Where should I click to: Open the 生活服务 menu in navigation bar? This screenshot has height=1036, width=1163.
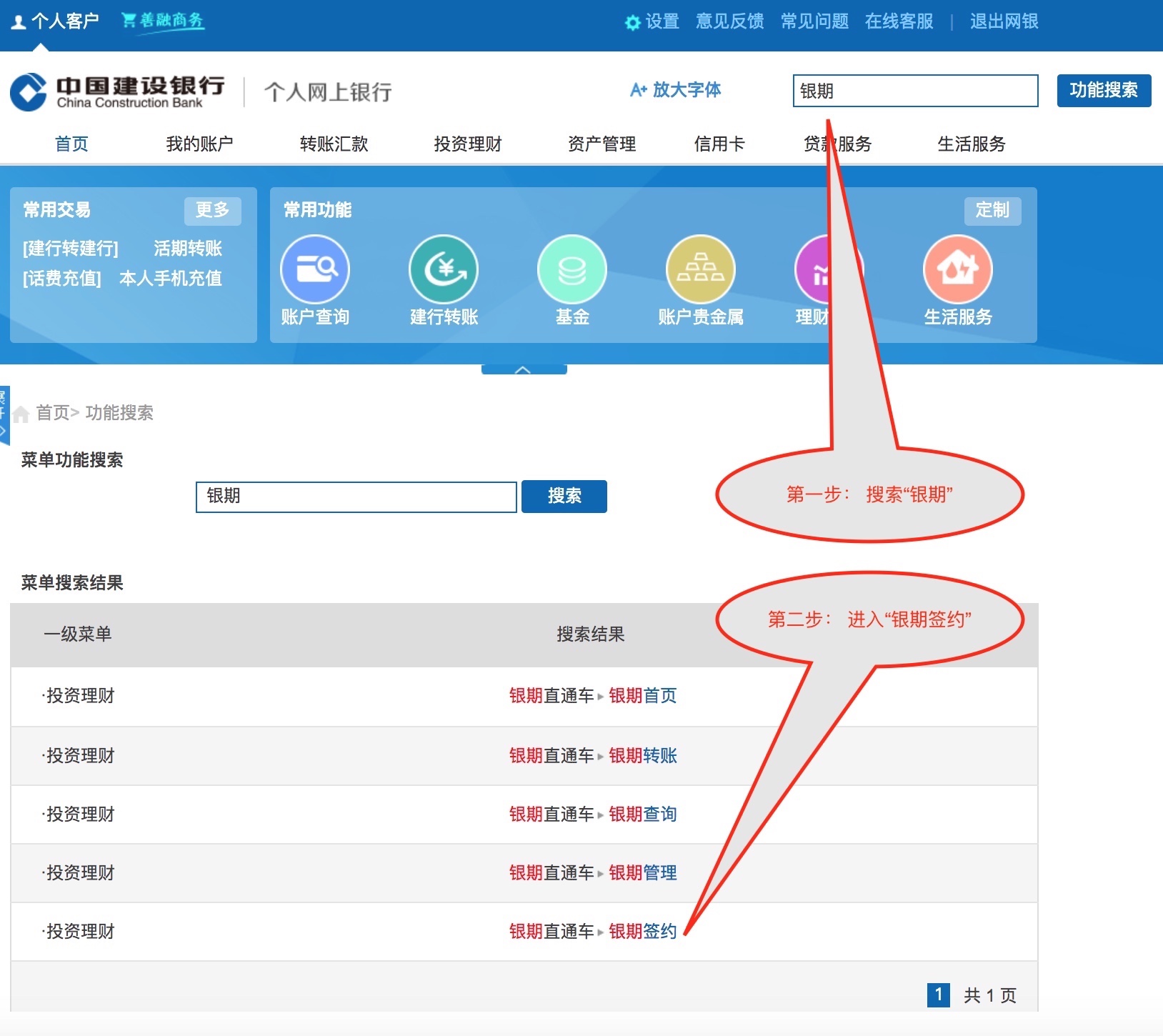(x=972, y=144)
